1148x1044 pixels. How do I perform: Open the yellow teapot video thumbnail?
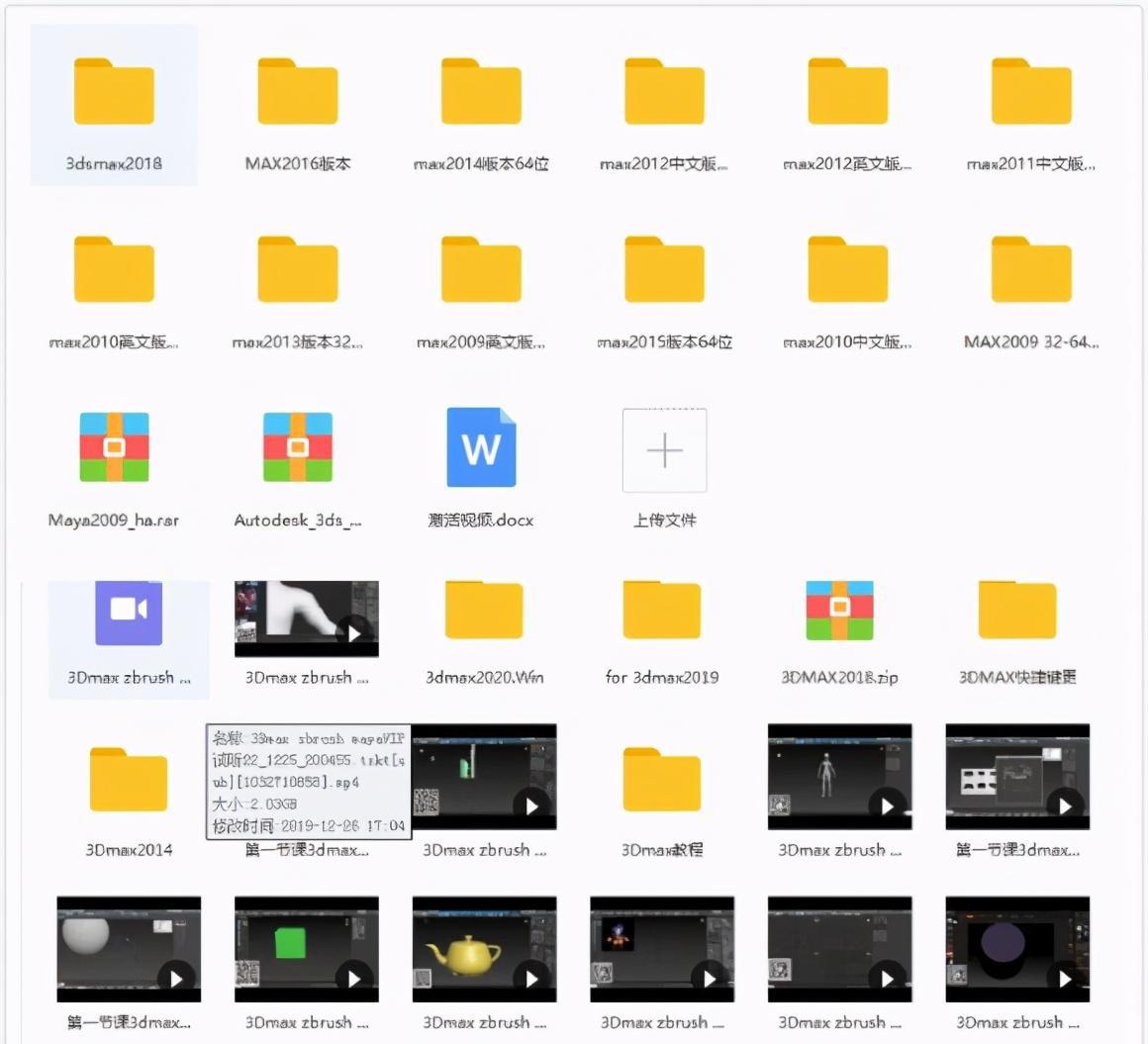click(485, 950)
